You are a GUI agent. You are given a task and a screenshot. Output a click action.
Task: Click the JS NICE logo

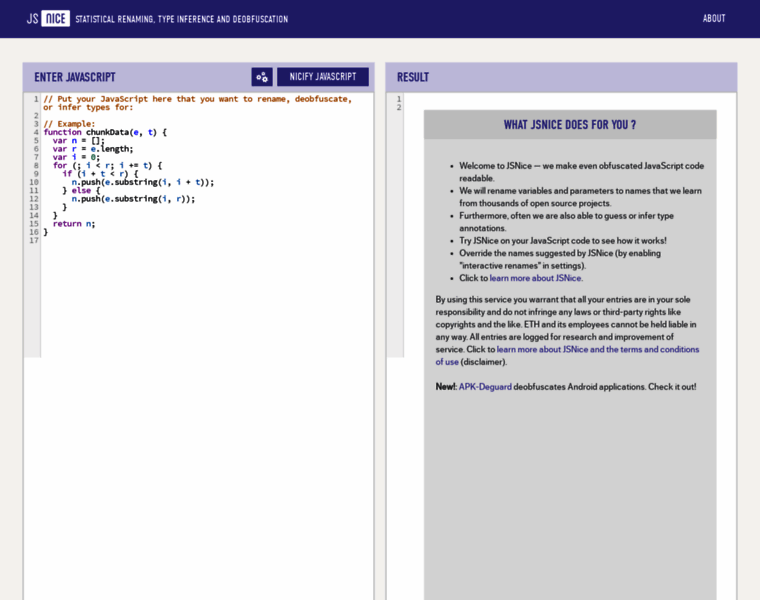pyautogui.click(x=48, y=19)
